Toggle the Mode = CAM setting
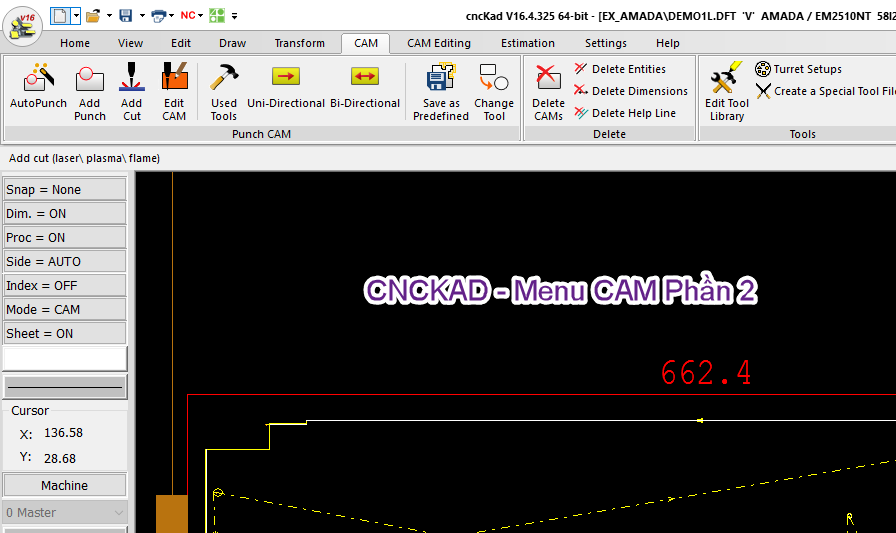Screen dimensions: 896x533 [x=65, y=309]
